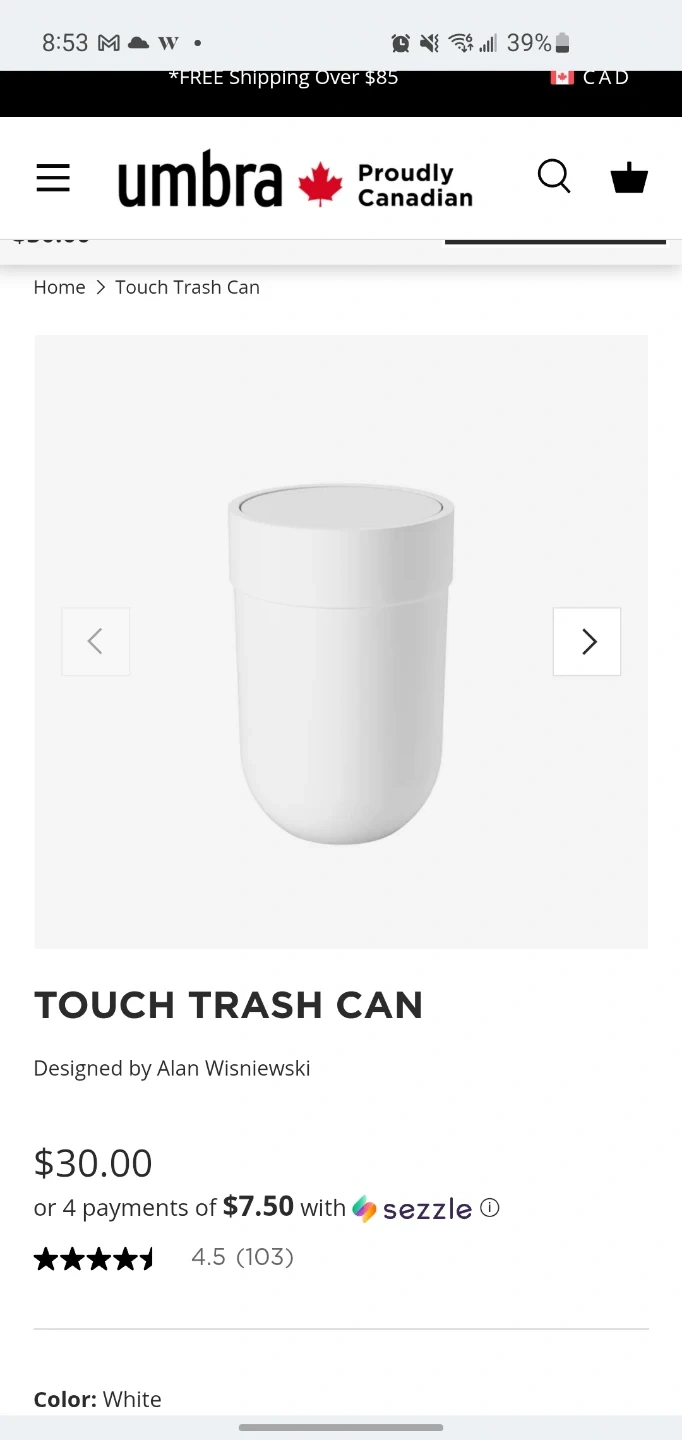Tap the alarm clock status icon
This screenshot has height=1440, width=682.
point(400,43)
